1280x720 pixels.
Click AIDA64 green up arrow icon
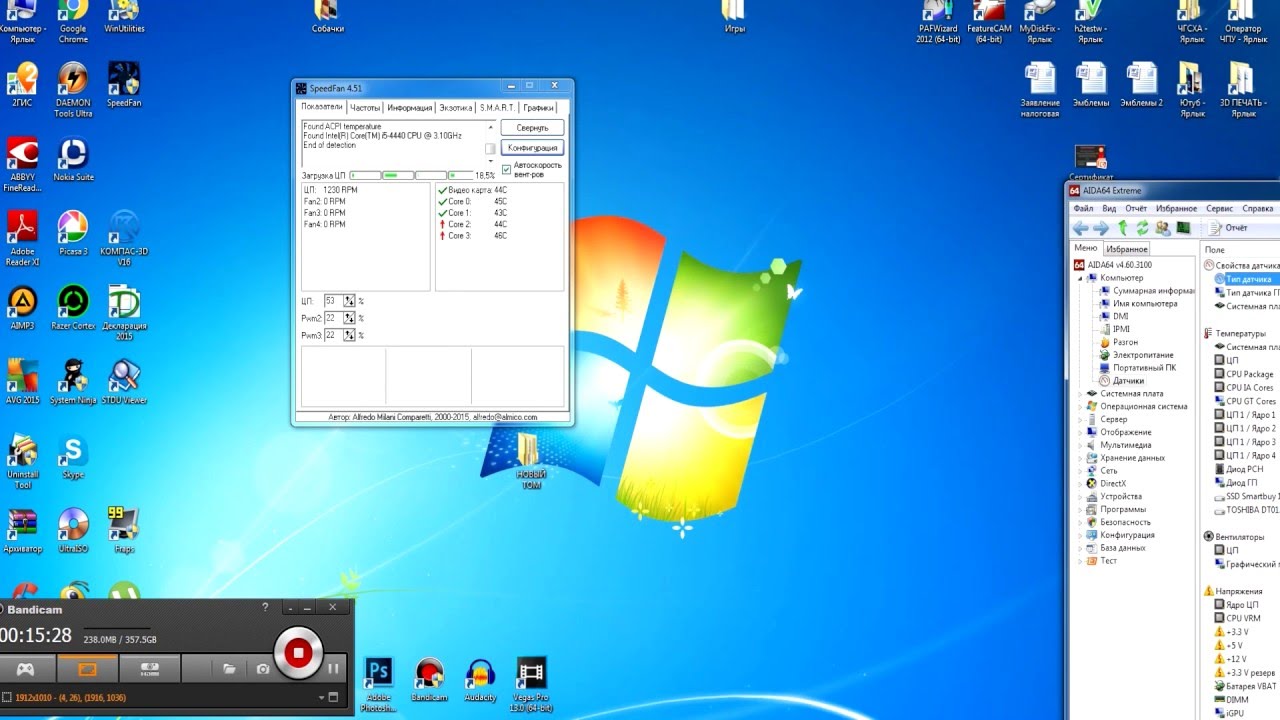click(x=1123, y=228)
